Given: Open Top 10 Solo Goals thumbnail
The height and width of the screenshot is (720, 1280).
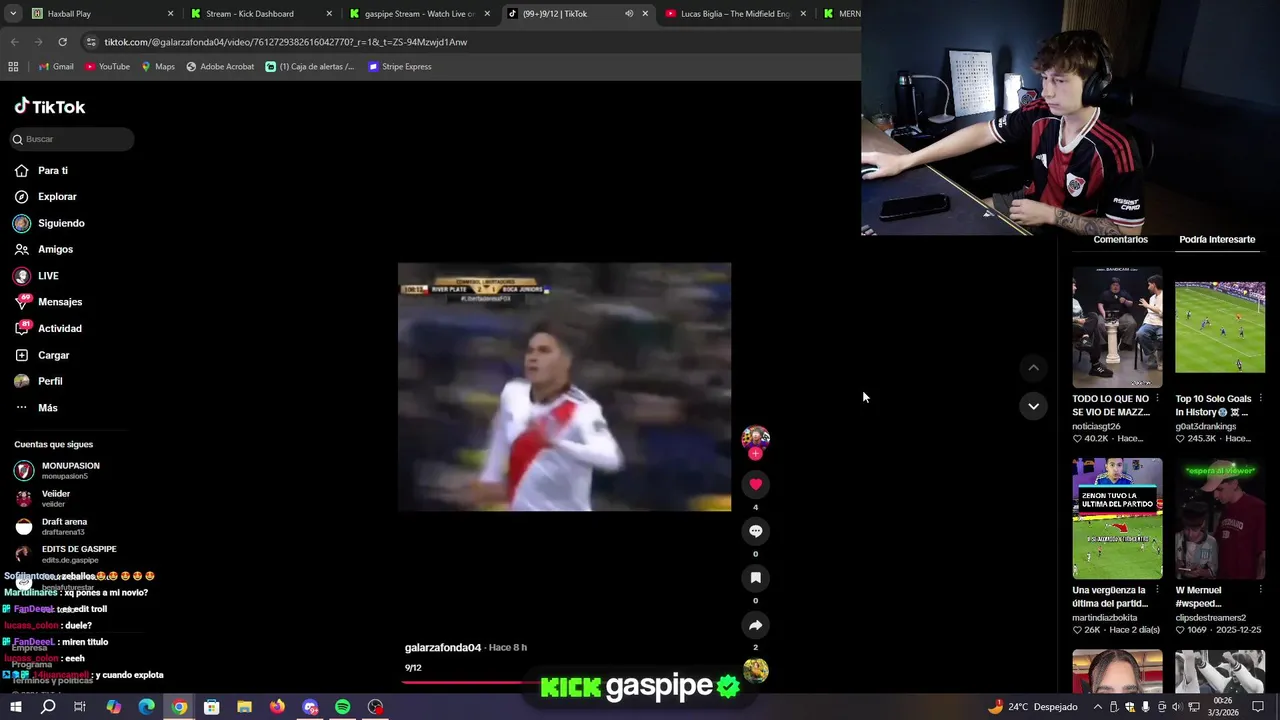Looking at the screenshot, I should [x=1220, y=327].
